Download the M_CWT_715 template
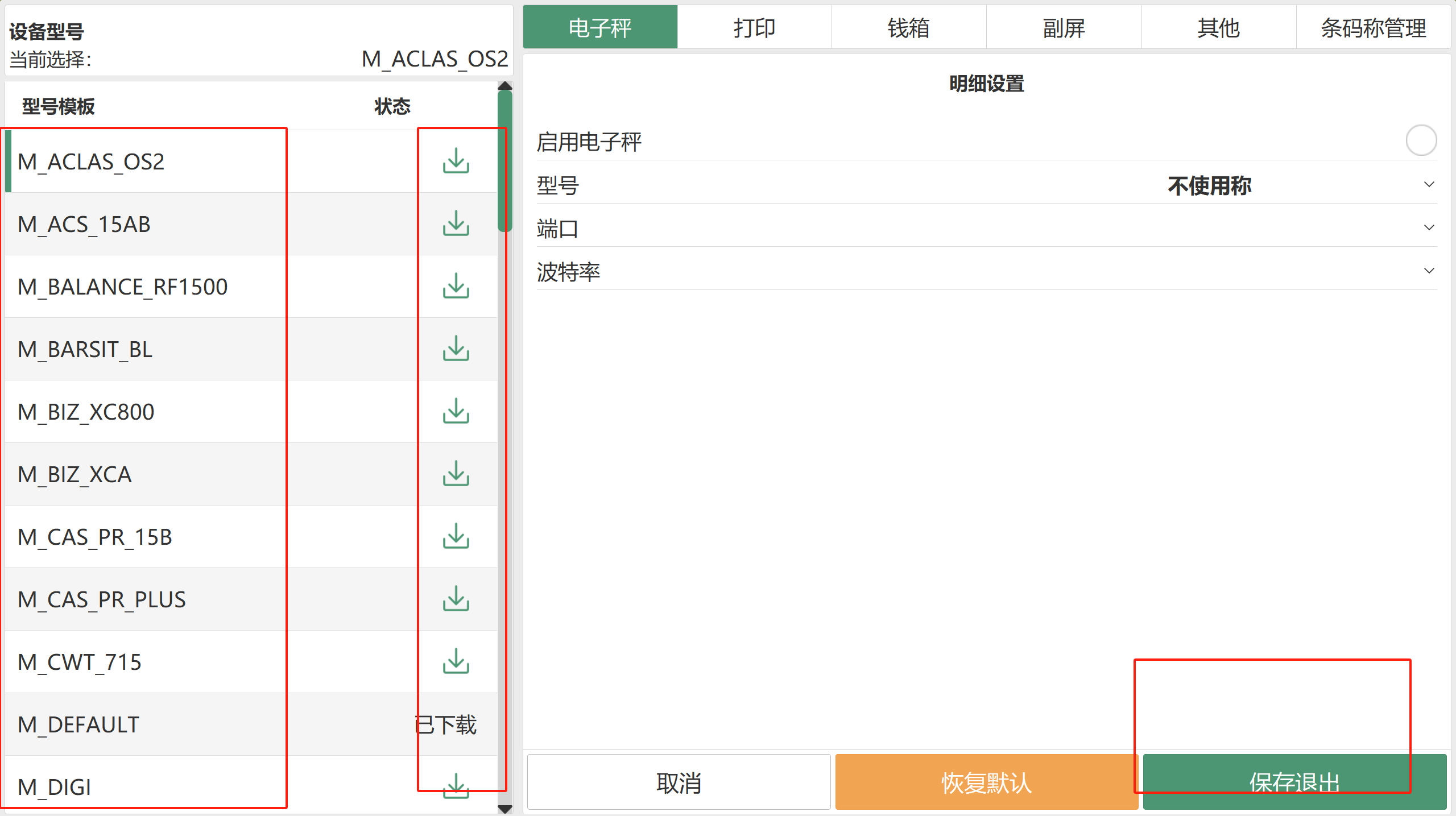 point(456,662)
